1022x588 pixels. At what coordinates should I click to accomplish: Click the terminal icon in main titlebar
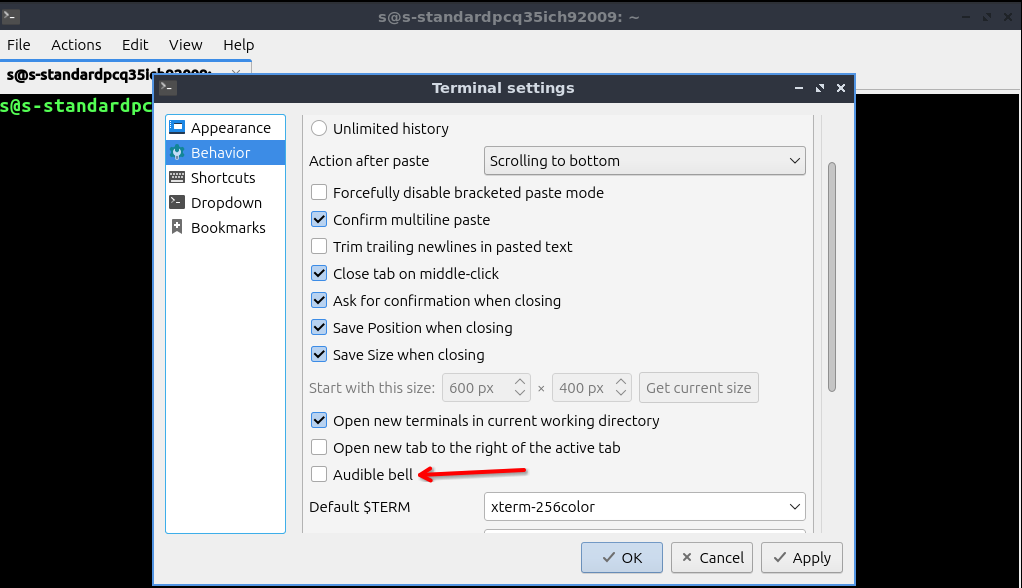coord(10,16)
